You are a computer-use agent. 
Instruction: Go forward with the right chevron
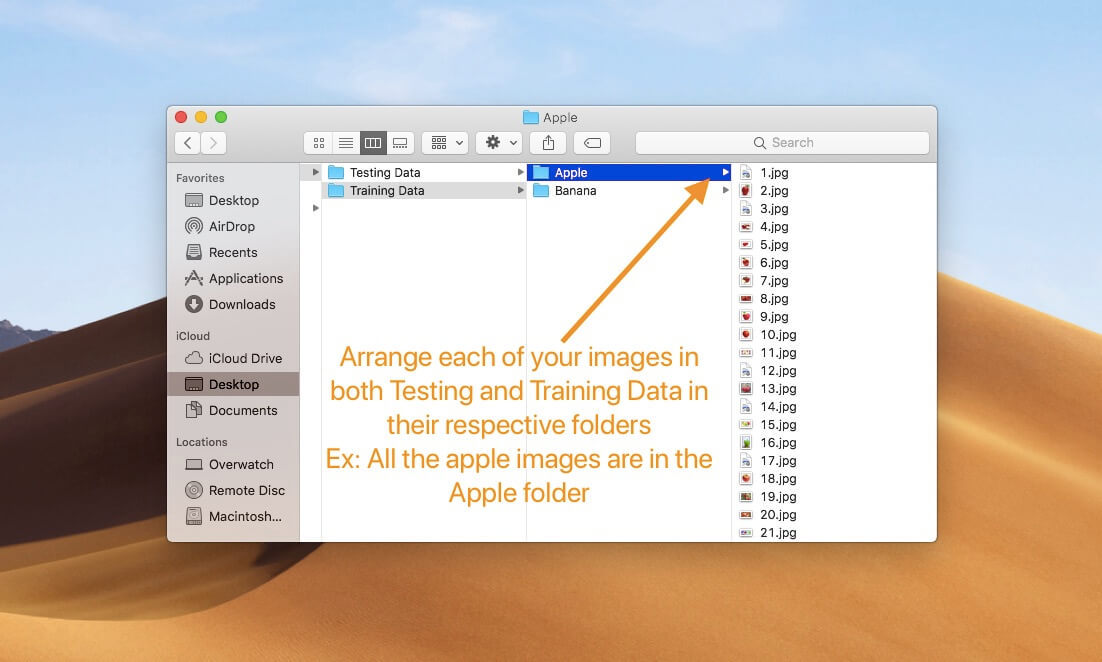point(214,143)
